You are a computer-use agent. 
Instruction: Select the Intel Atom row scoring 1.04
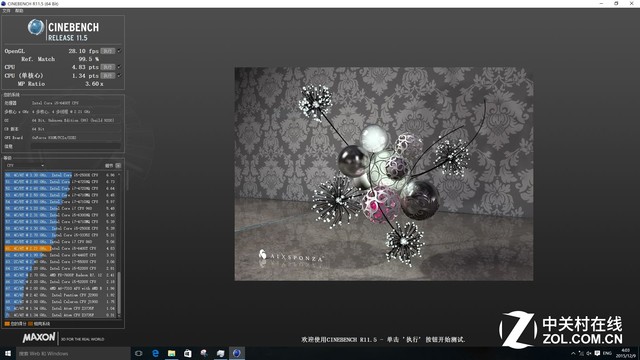point(60,308)
